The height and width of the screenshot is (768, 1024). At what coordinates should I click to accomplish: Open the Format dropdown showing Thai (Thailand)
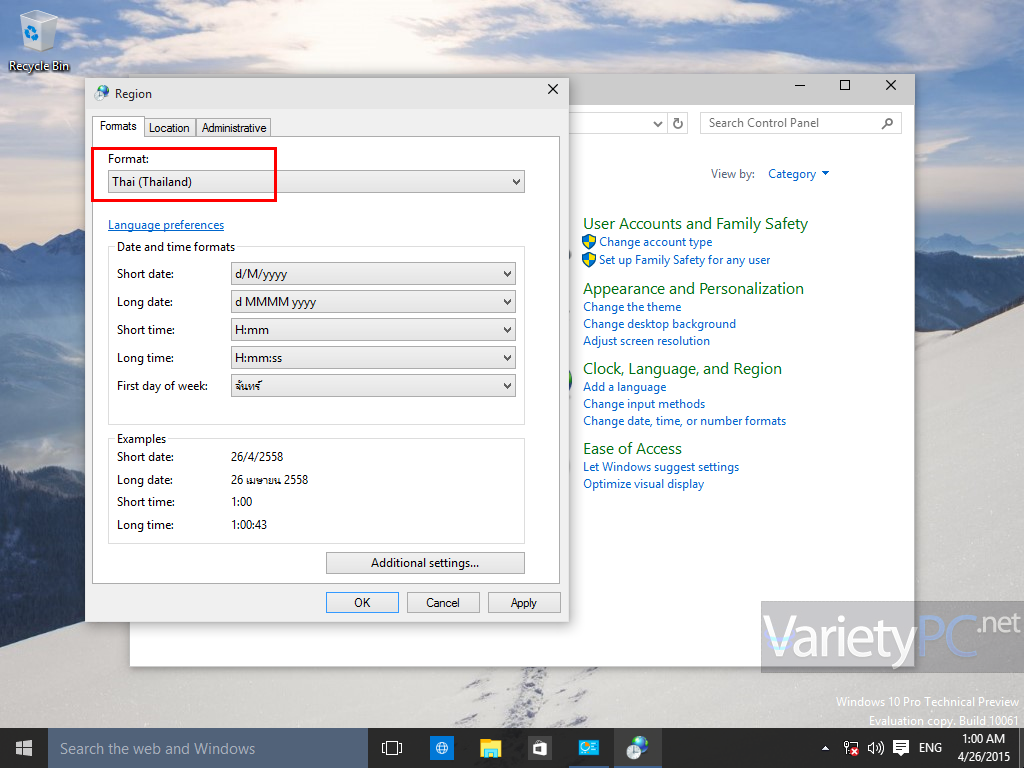[x=316, y=182]
